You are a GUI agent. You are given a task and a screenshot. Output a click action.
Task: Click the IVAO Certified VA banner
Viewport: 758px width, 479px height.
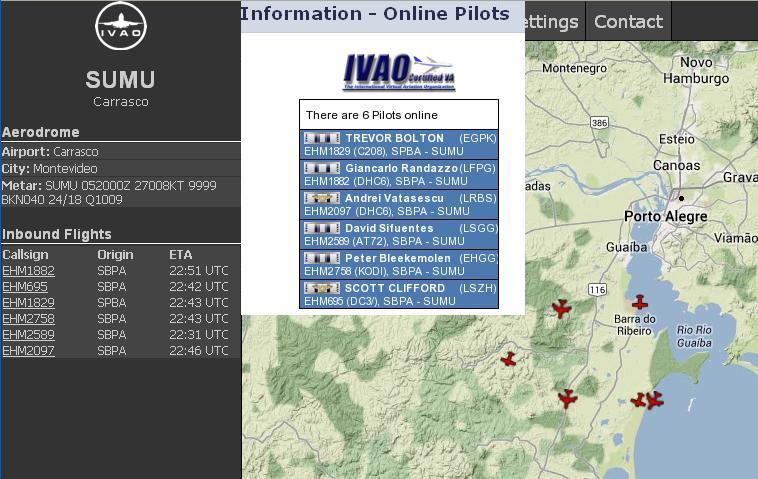click(398, 72)
